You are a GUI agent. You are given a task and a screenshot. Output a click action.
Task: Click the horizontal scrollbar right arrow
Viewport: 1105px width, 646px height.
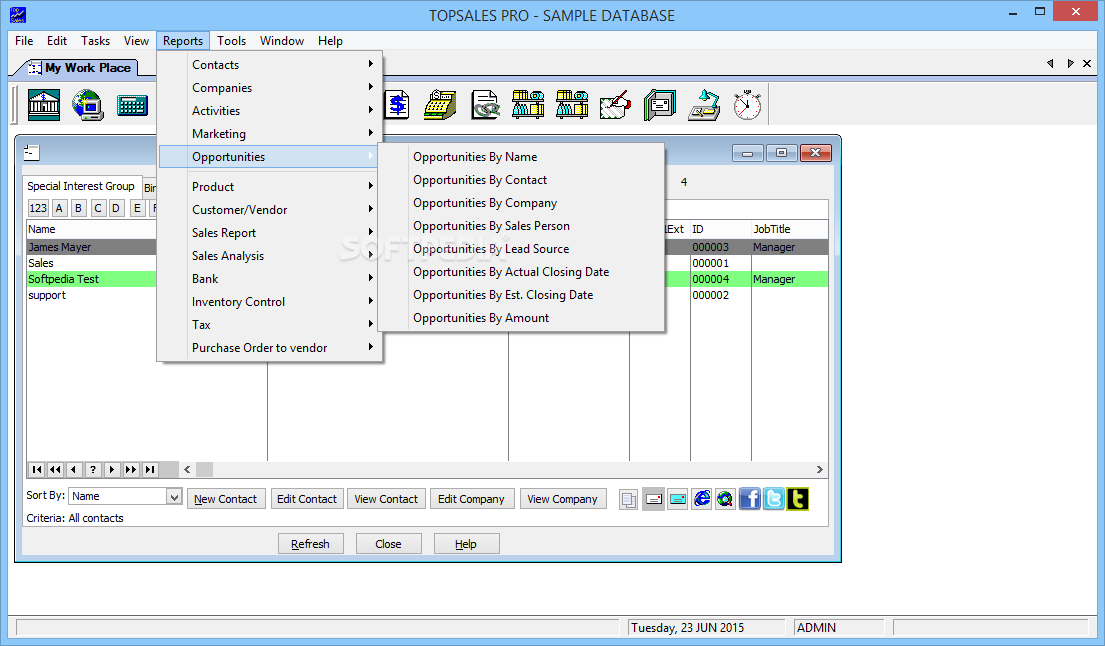[x=820, y=469]
